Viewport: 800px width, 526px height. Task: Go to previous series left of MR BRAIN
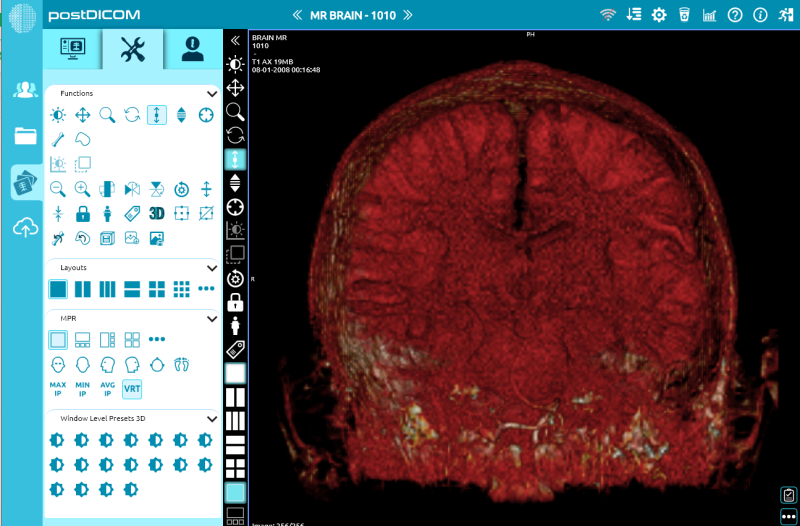[296, 15]
